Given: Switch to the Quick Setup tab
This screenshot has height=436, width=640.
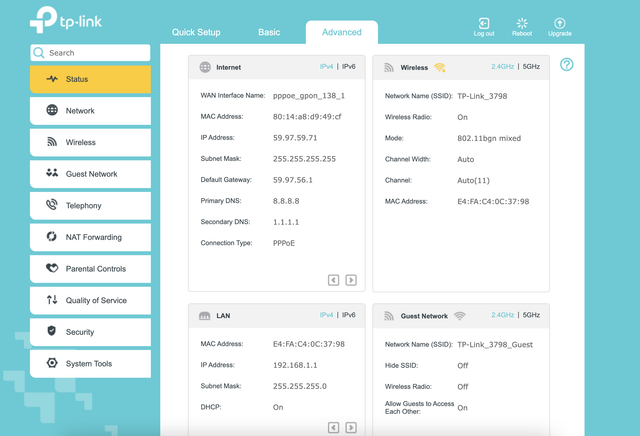Looking at the screenshot, I should click(196, 32).
